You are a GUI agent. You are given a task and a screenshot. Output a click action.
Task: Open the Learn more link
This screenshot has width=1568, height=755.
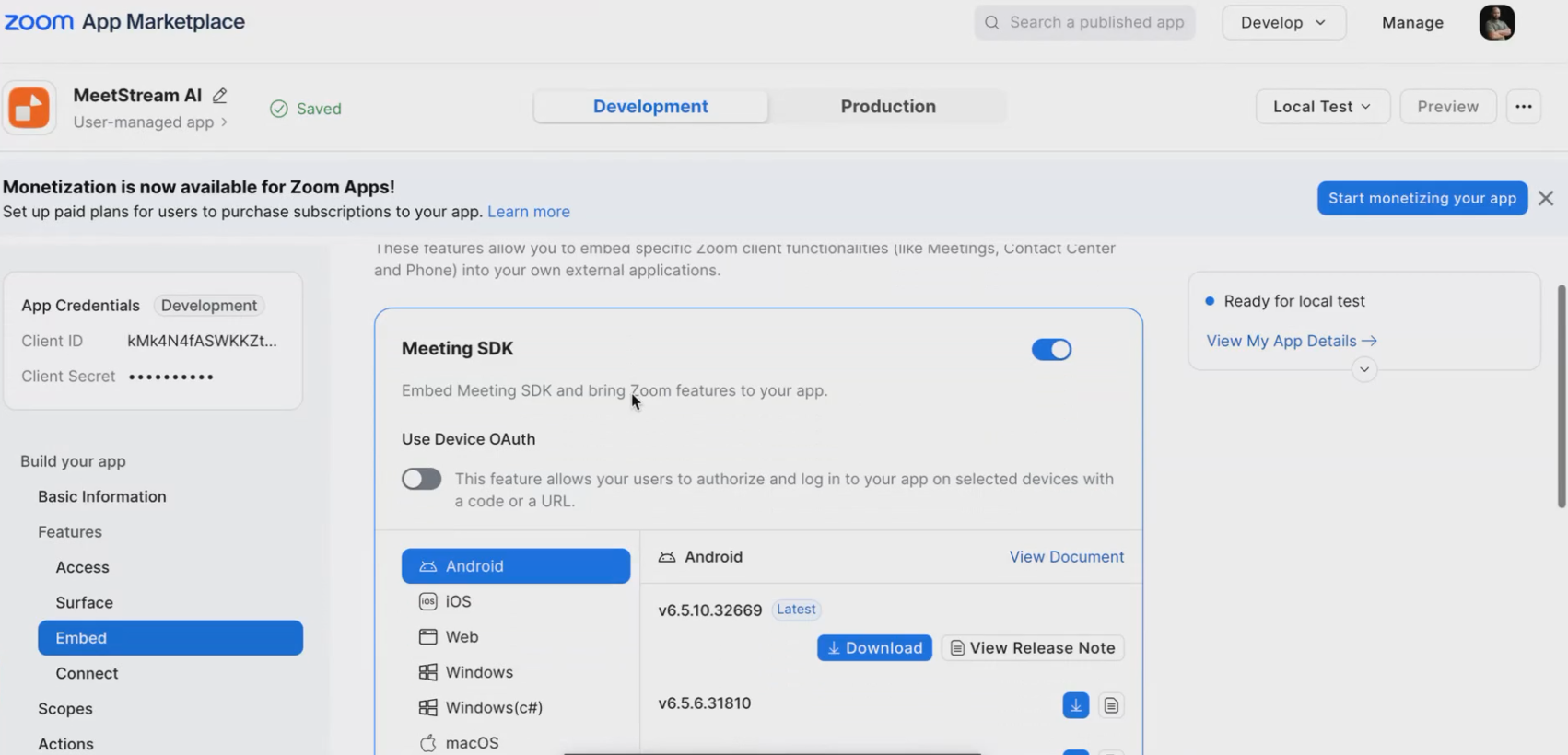pyautogui.click(x=529, y=212)
